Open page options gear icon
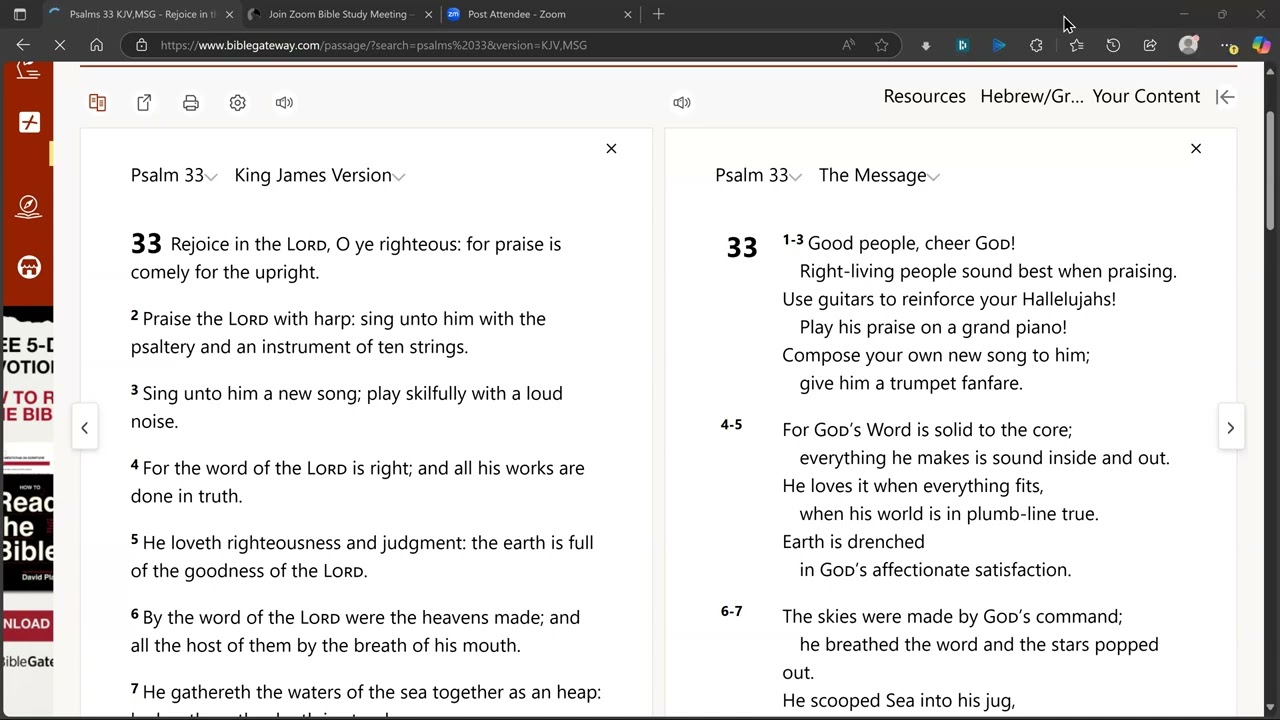This screenshot has width=1280, height=720. click(x=237, y=103)
